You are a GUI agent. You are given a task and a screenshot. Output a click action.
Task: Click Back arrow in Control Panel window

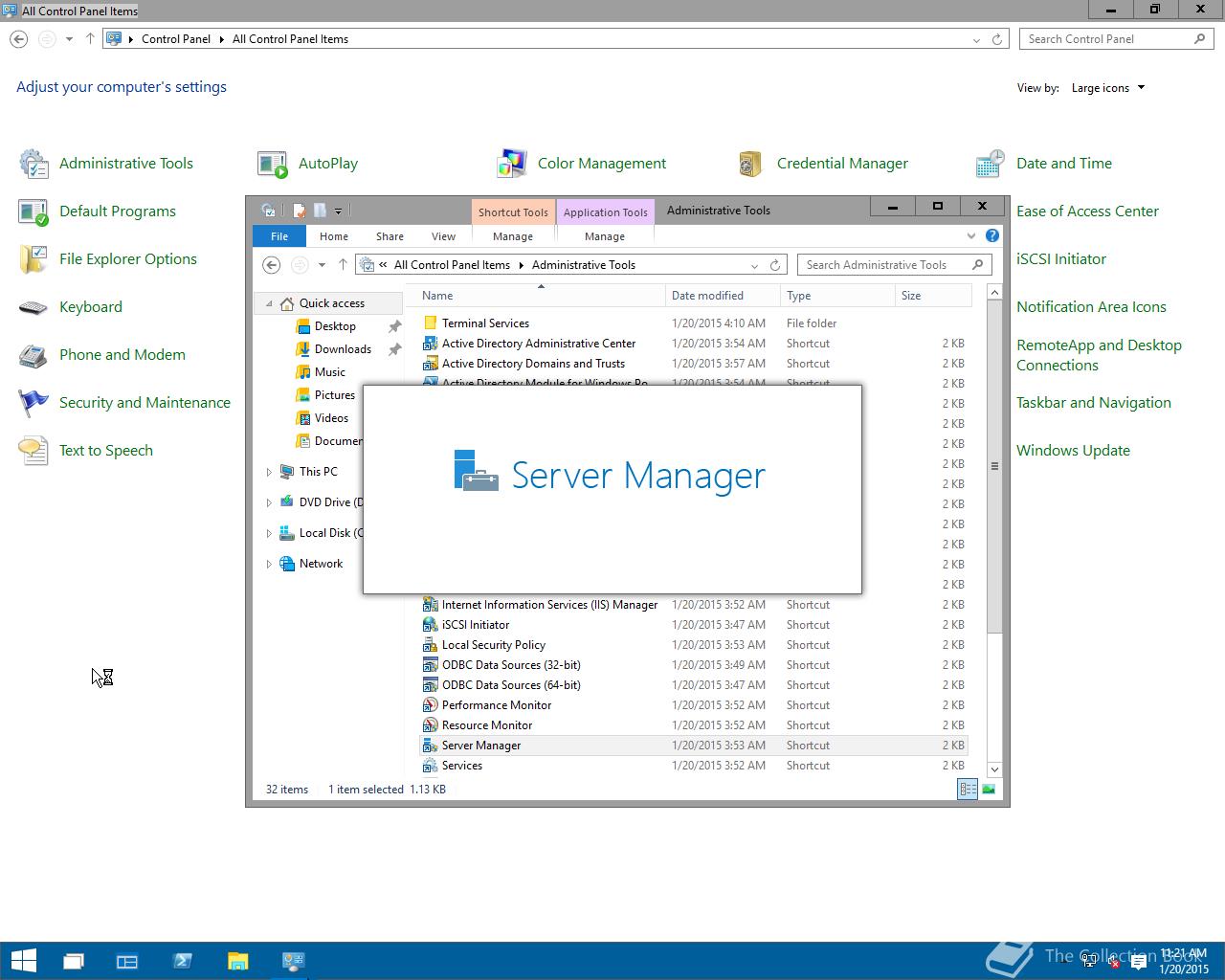18,39
